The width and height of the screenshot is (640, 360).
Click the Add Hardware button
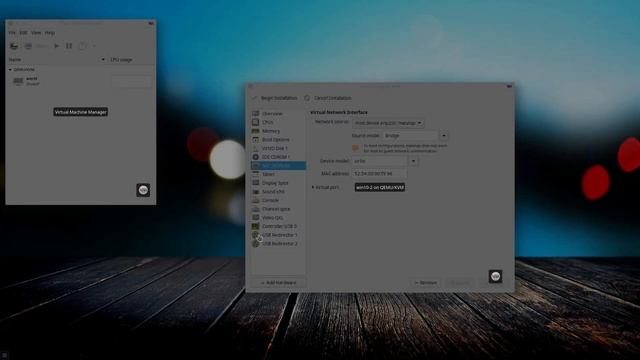[278, 282]
